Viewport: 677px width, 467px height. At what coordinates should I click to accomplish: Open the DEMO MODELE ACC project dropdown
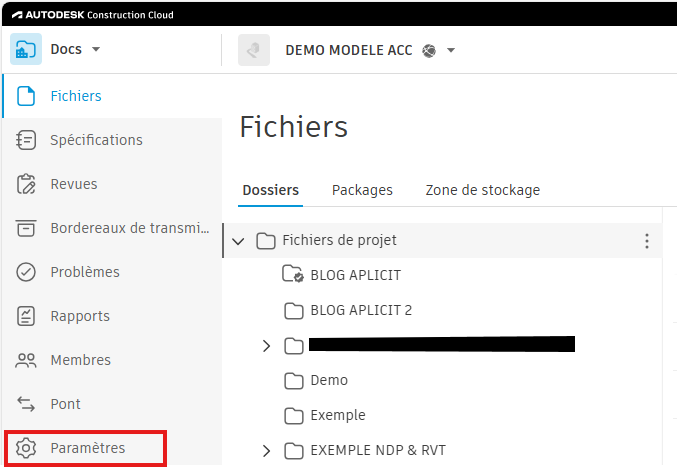click(451, 50)
